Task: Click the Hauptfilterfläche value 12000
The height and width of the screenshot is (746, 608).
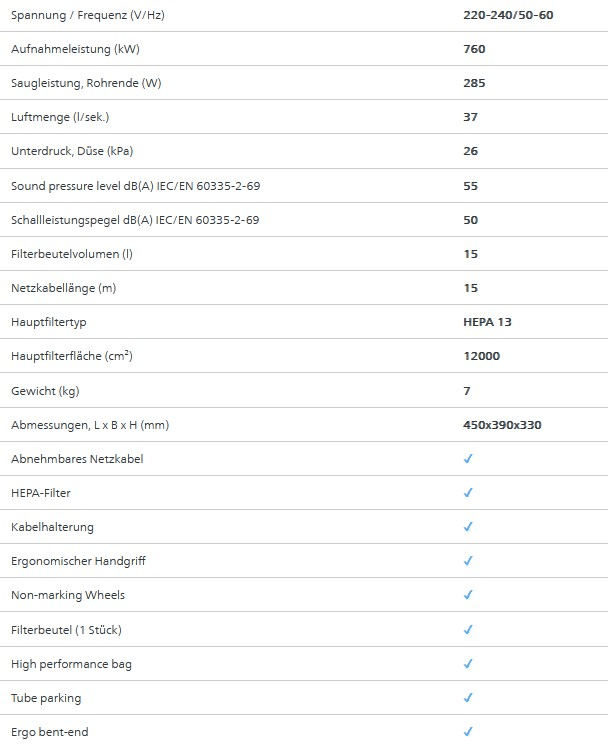Action: [482, 356]
